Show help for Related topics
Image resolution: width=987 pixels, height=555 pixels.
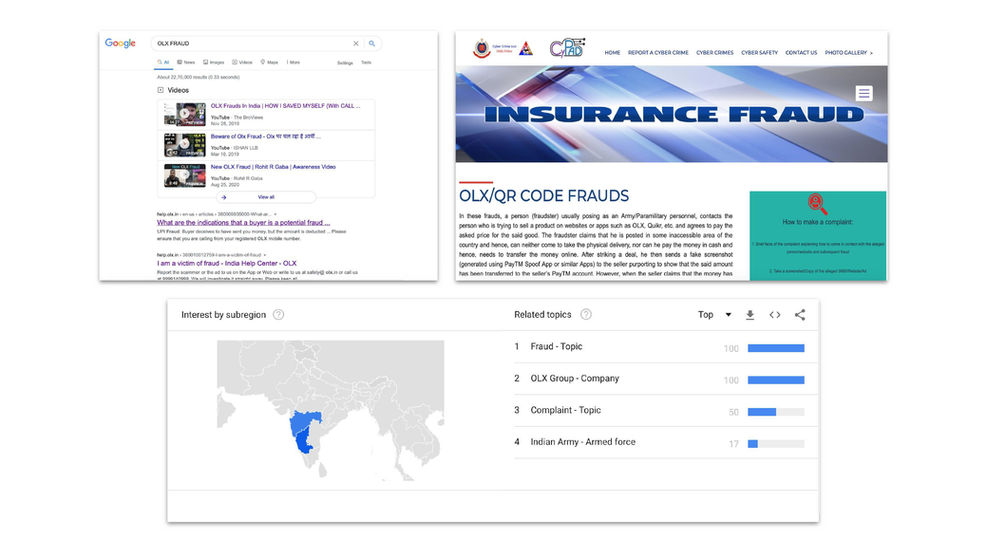click(x=585, y=315)
